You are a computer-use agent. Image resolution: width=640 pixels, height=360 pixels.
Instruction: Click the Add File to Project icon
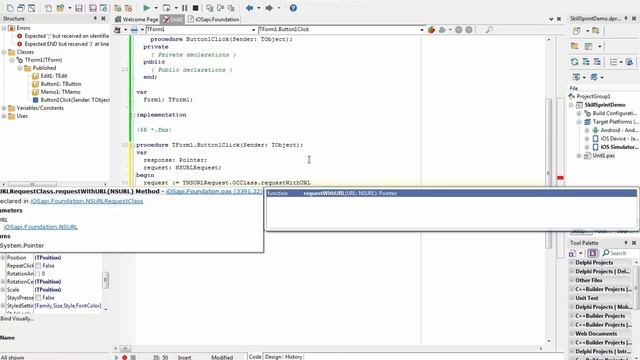118,8
